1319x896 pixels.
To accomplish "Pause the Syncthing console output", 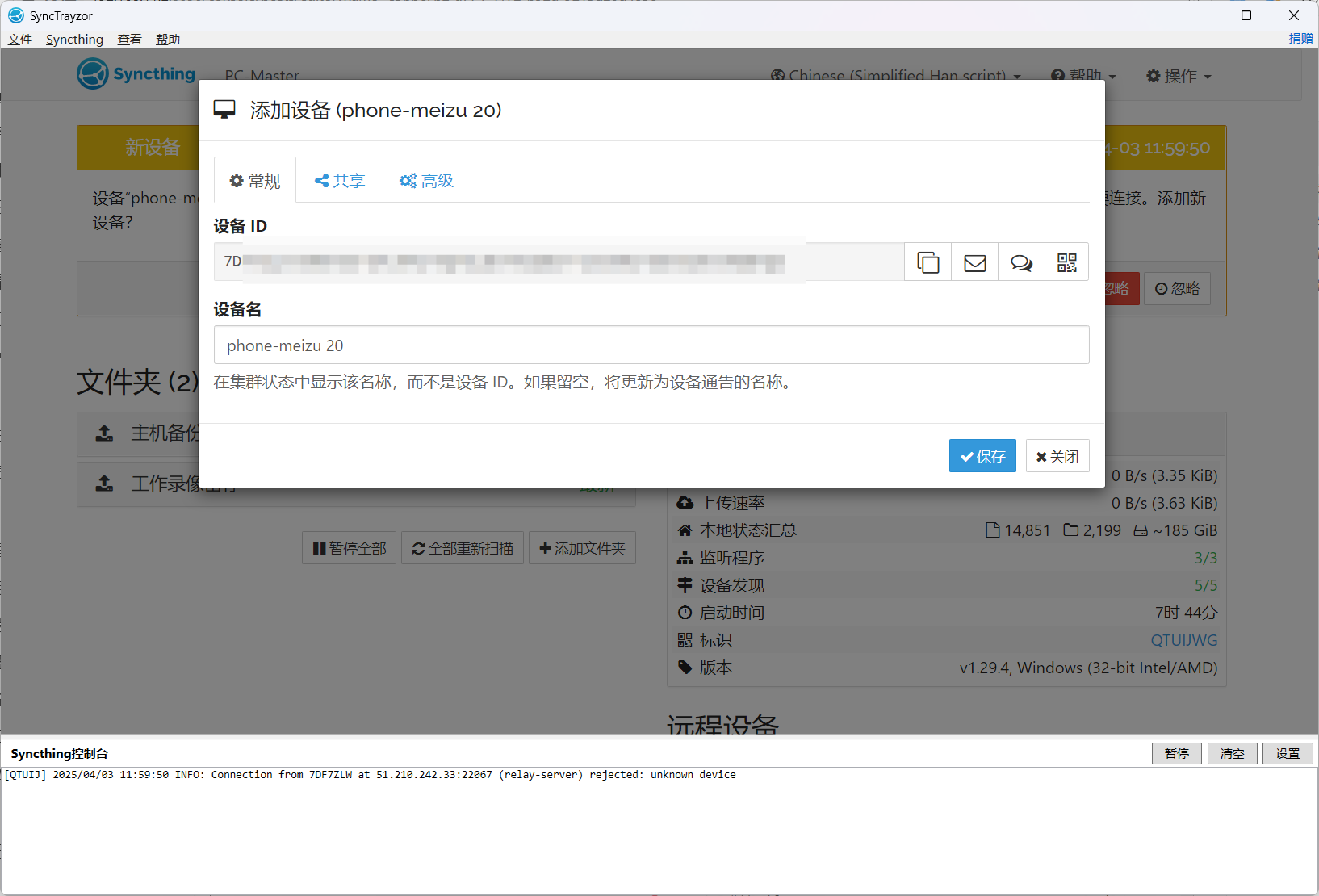I will [1176, 753].
